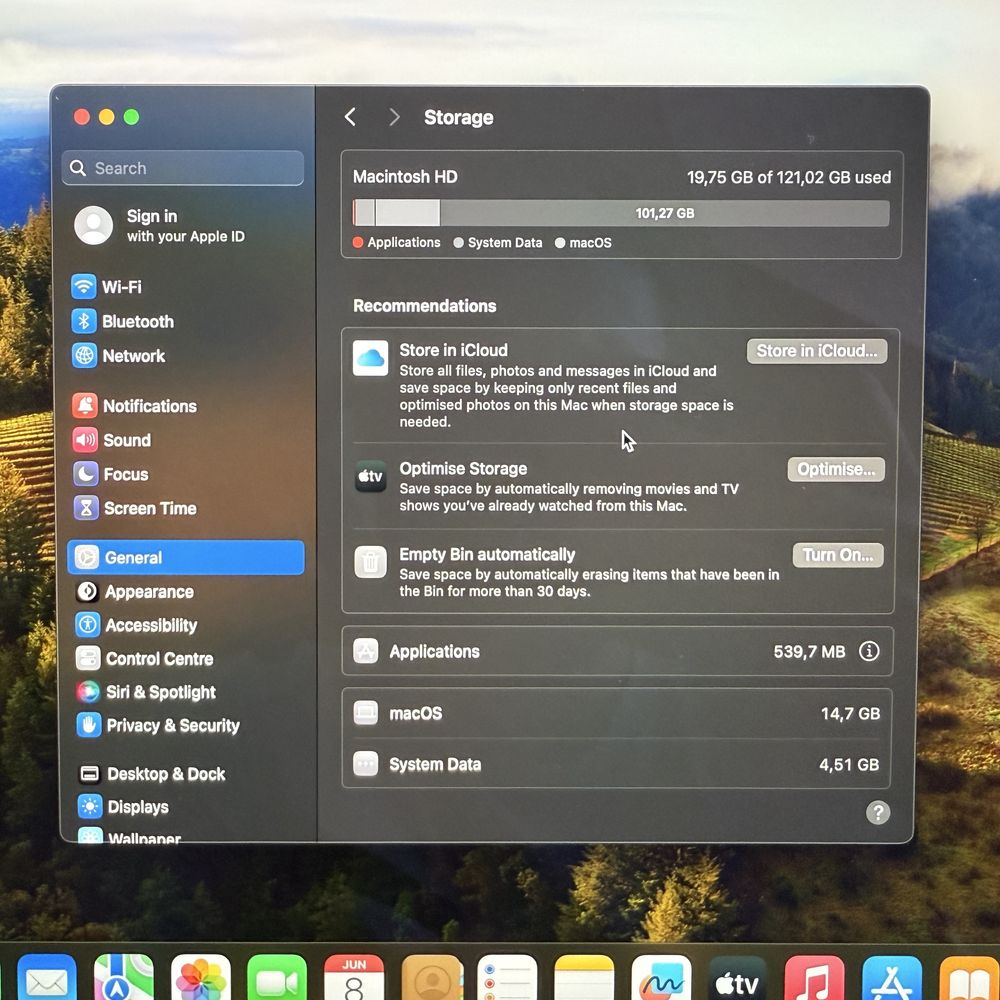Open Photos from the Dock
The height and width of the screenshot is (1000, 1000).
(200, 979)
